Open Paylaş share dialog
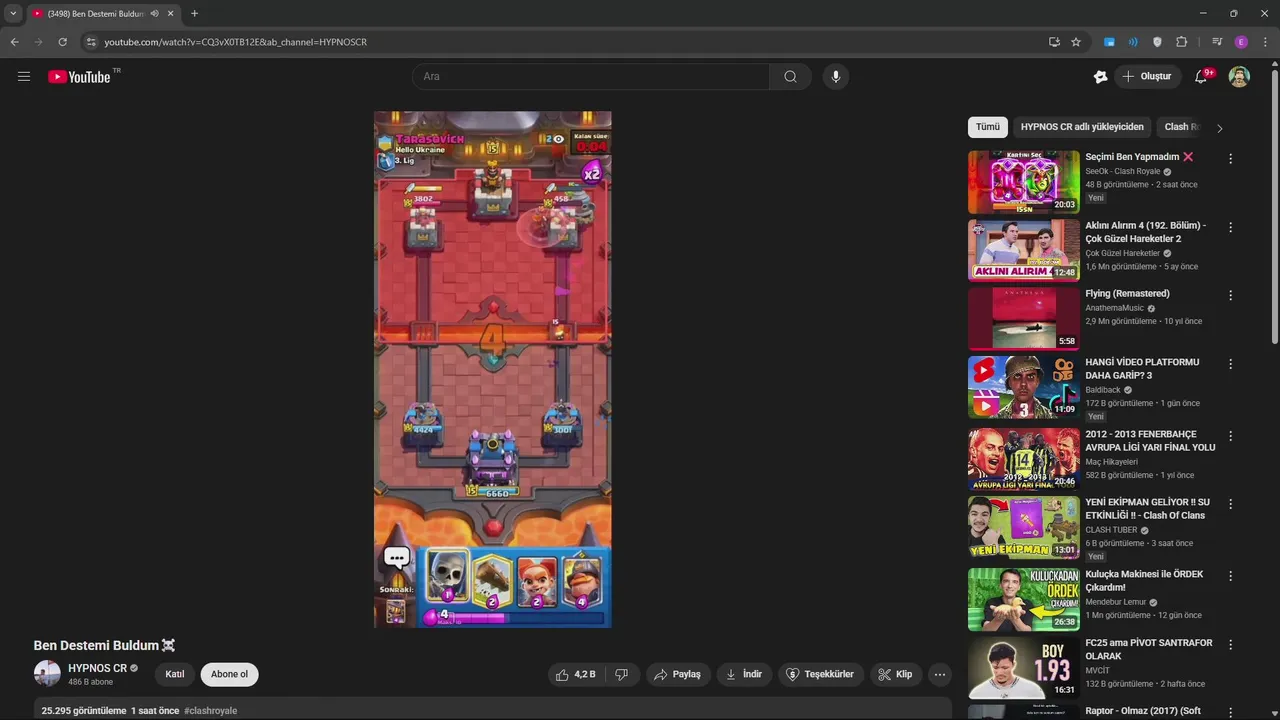The image size is (1280, 720). [x=678, y=675]
